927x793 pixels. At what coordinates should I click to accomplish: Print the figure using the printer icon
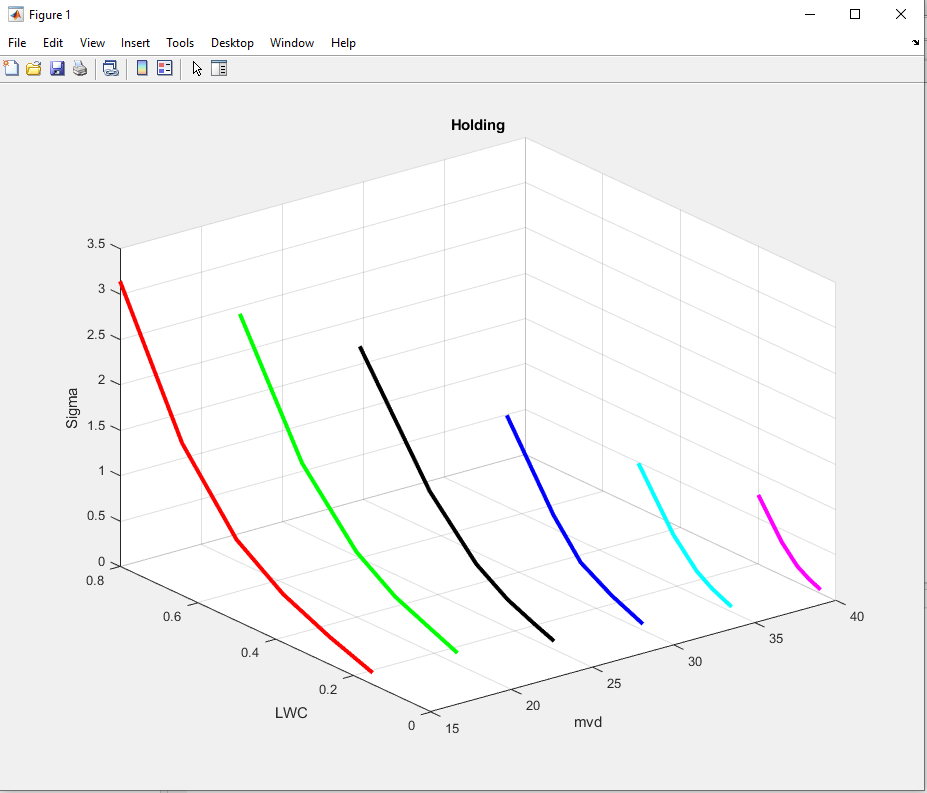click(80, 68)
